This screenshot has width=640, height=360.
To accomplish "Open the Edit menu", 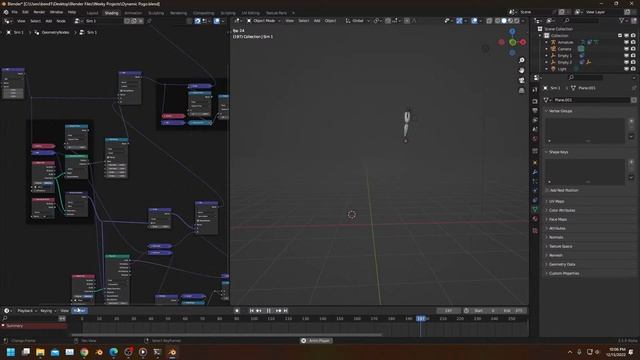I will [25, 12].
